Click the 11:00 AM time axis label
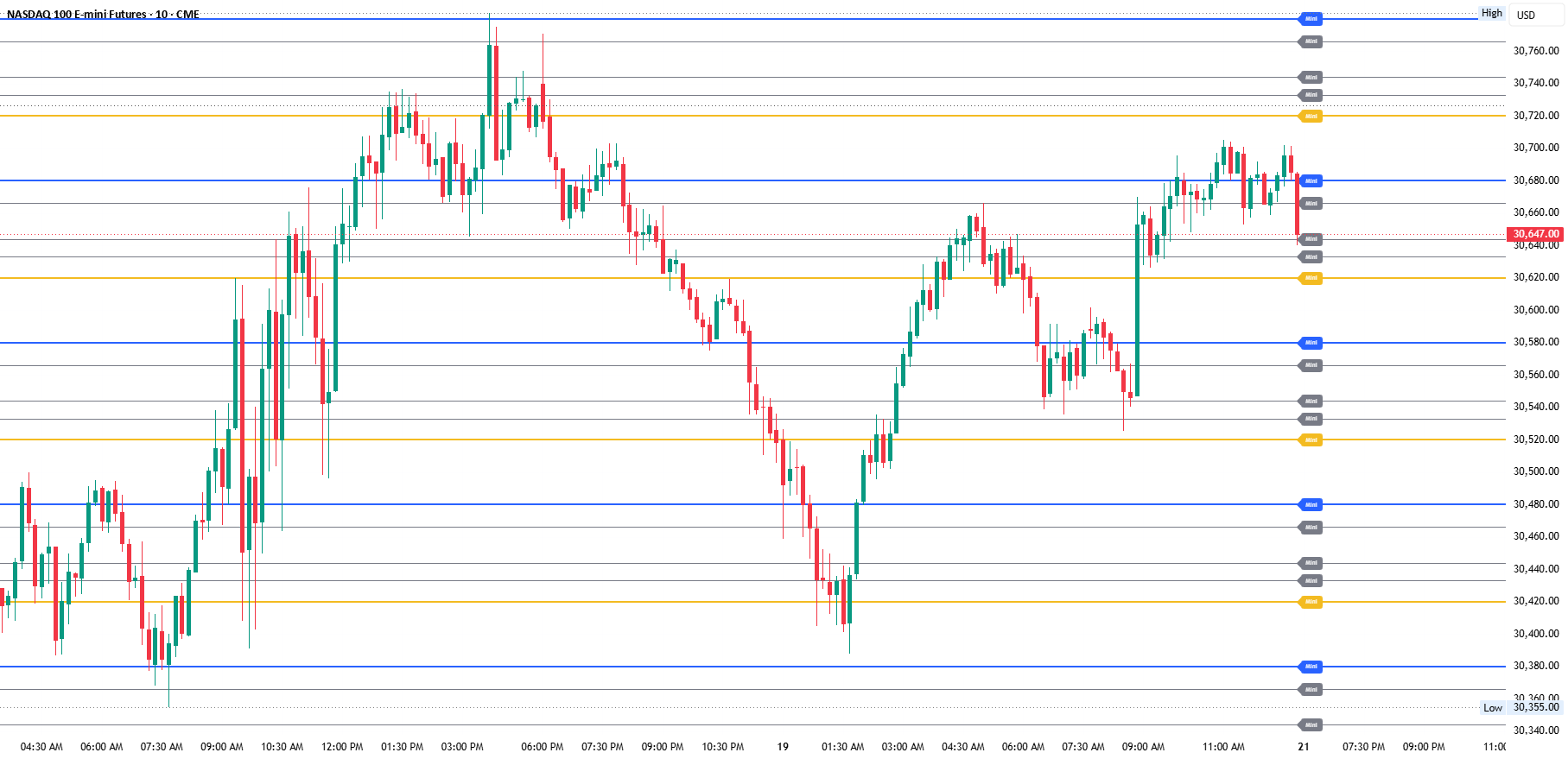 pyautogui.click(x=1223, y=747)
